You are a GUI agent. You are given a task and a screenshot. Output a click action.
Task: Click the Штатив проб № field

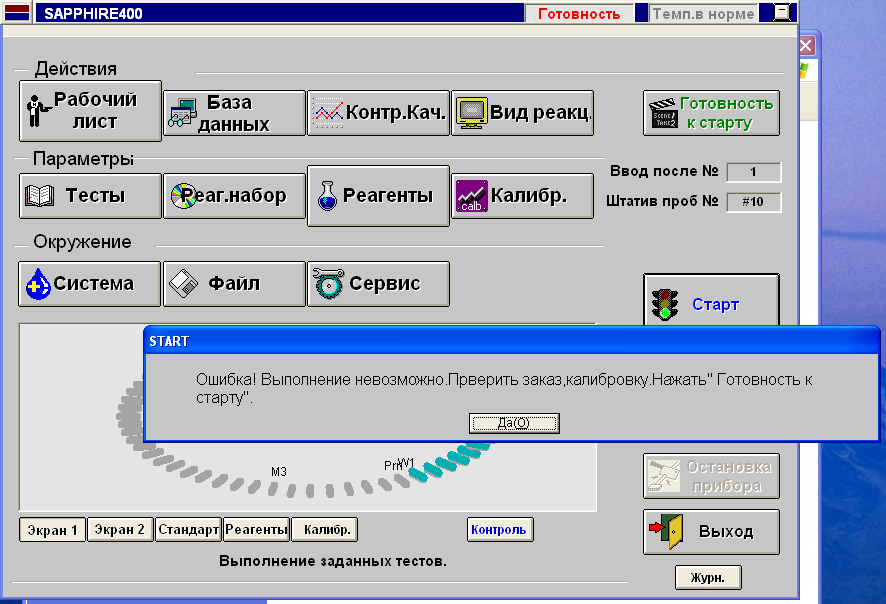pyautogui.click(x=753, y=201)
